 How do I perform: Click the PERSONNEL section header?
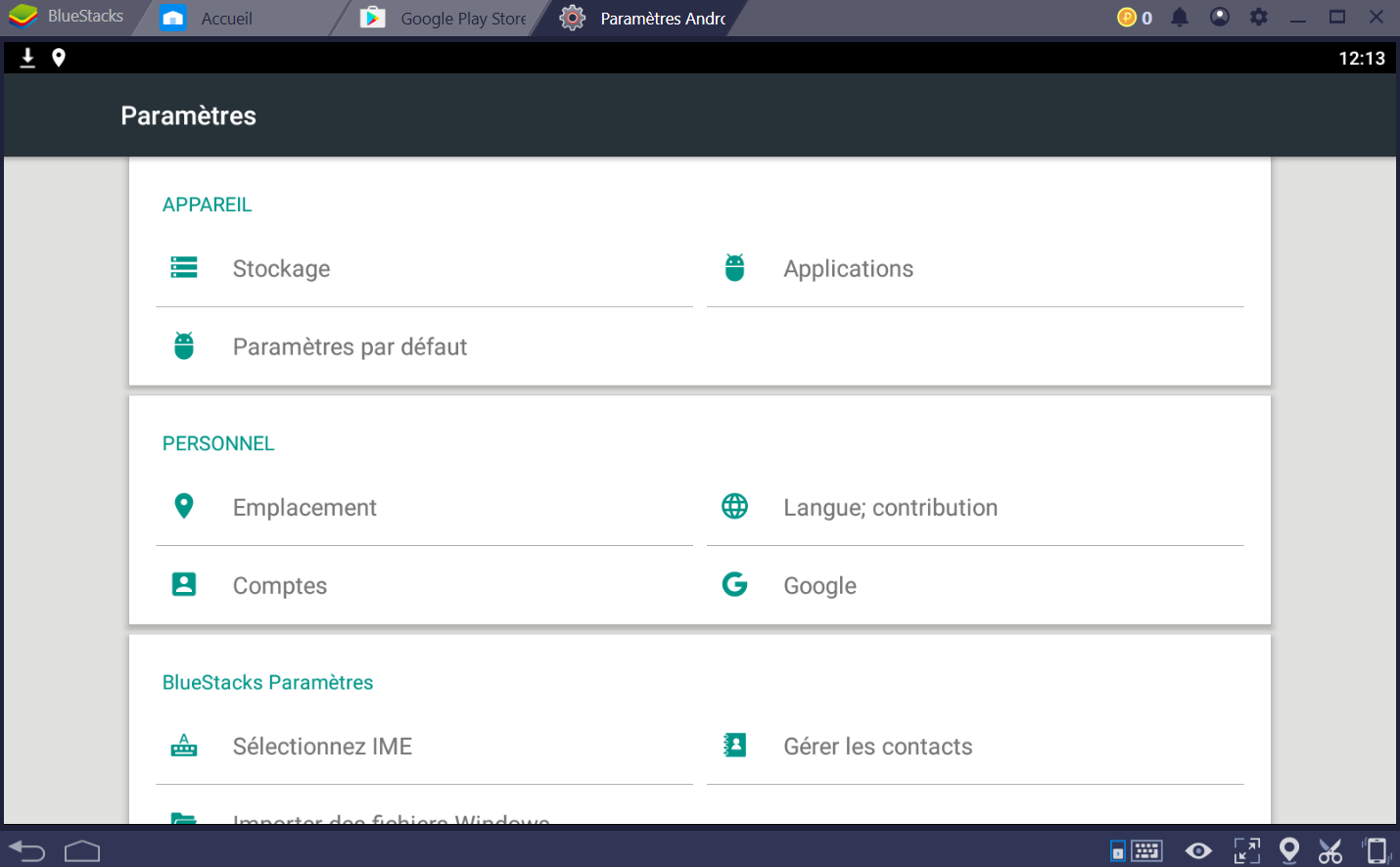click(x=218, y=443)
